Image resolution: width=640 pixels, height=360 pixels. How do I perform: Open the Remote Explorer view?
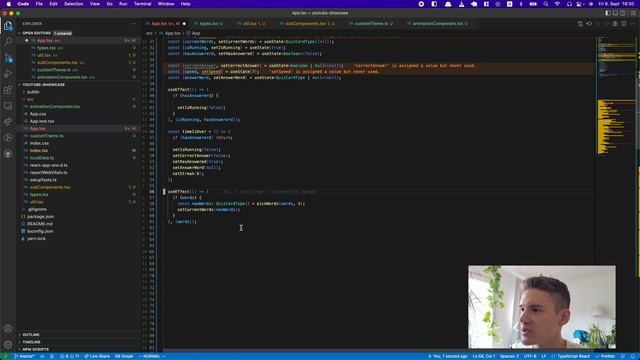pyautogui.click(x=8, y=106)
